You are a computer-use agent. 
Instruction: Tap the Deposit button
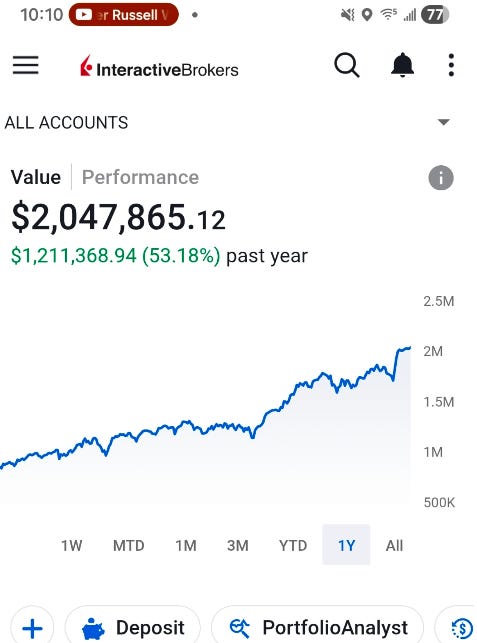(x=133, y=627)
